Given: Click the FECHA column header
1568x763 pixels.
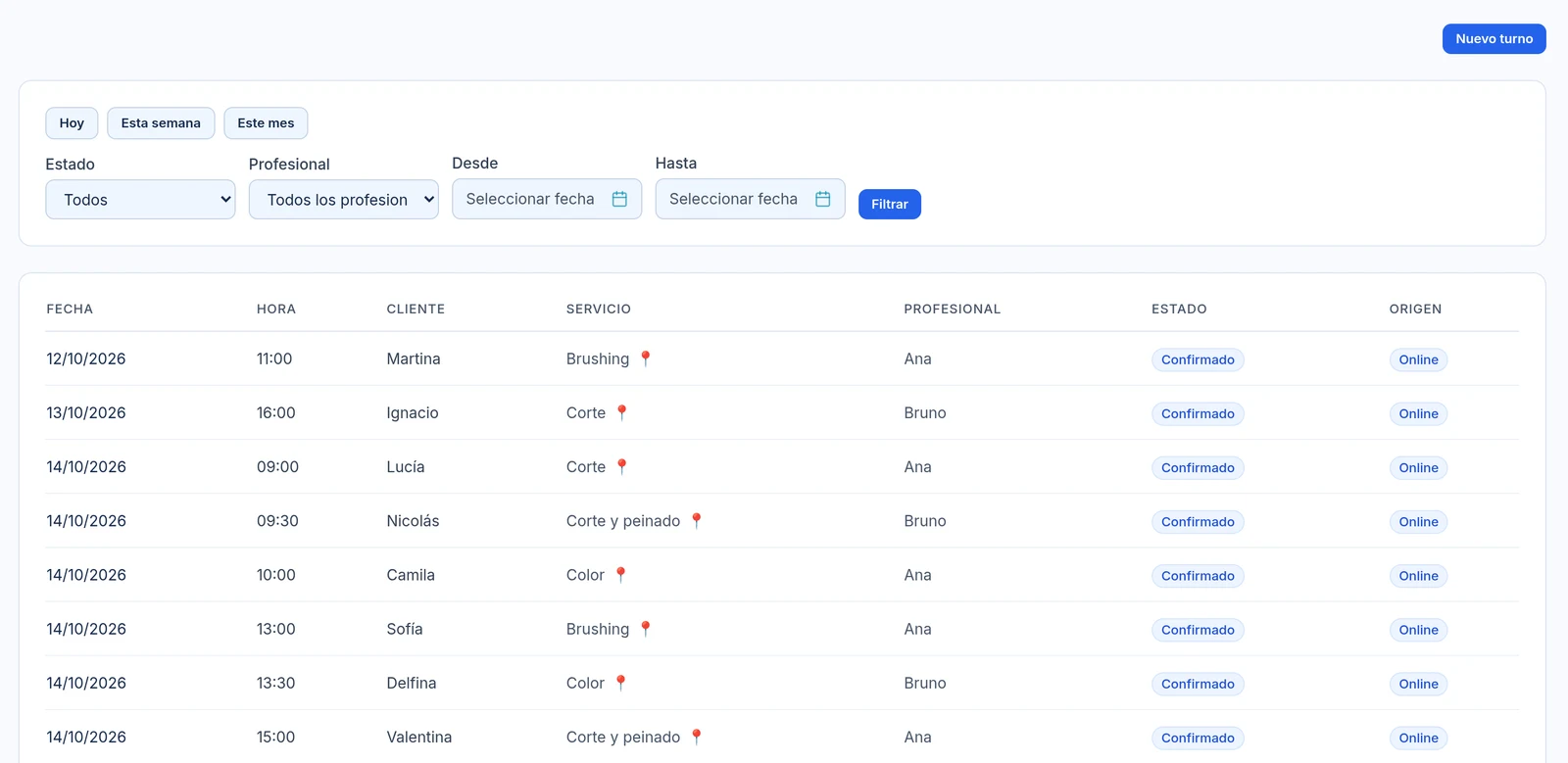Looking at the screenshot, I should 70,309.
